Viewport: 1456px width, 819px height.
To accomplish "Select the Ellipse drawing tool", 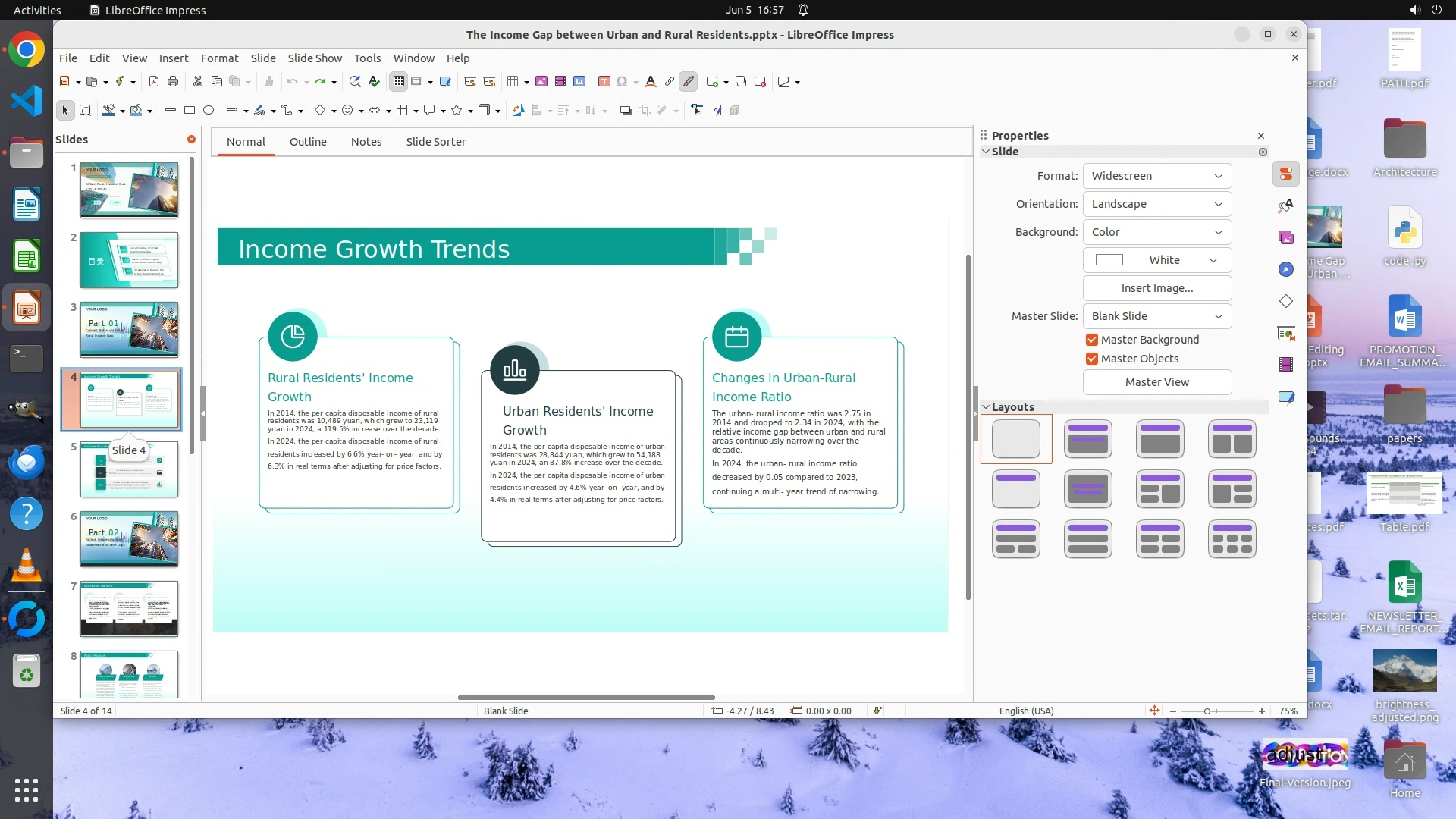I will pos(209,111).
